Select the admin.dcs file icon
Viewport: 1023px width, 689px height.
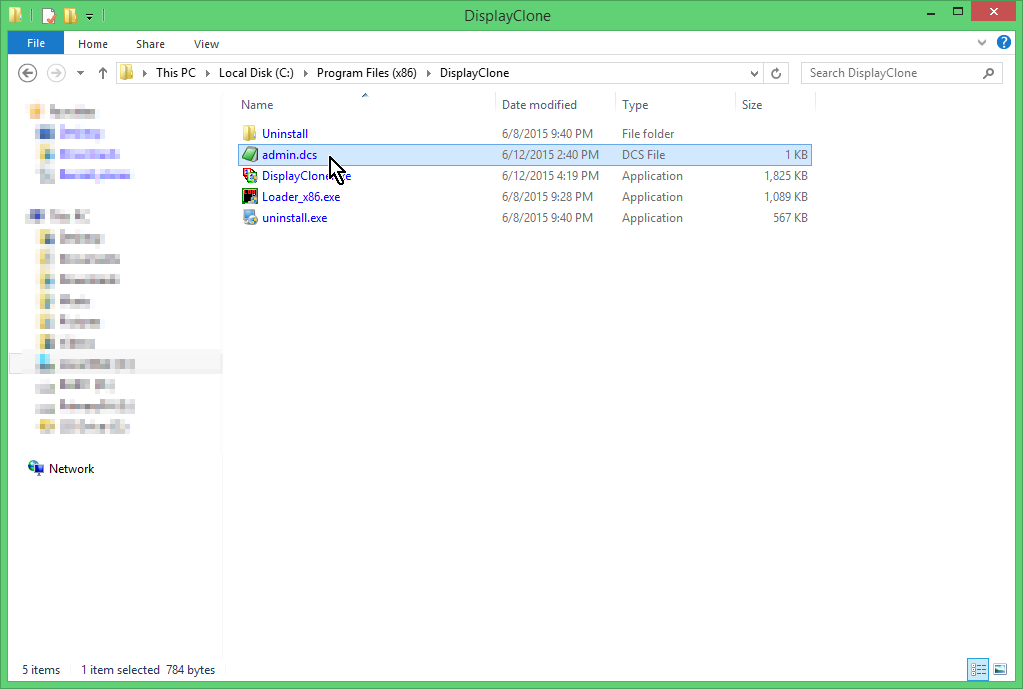[249, 155]
